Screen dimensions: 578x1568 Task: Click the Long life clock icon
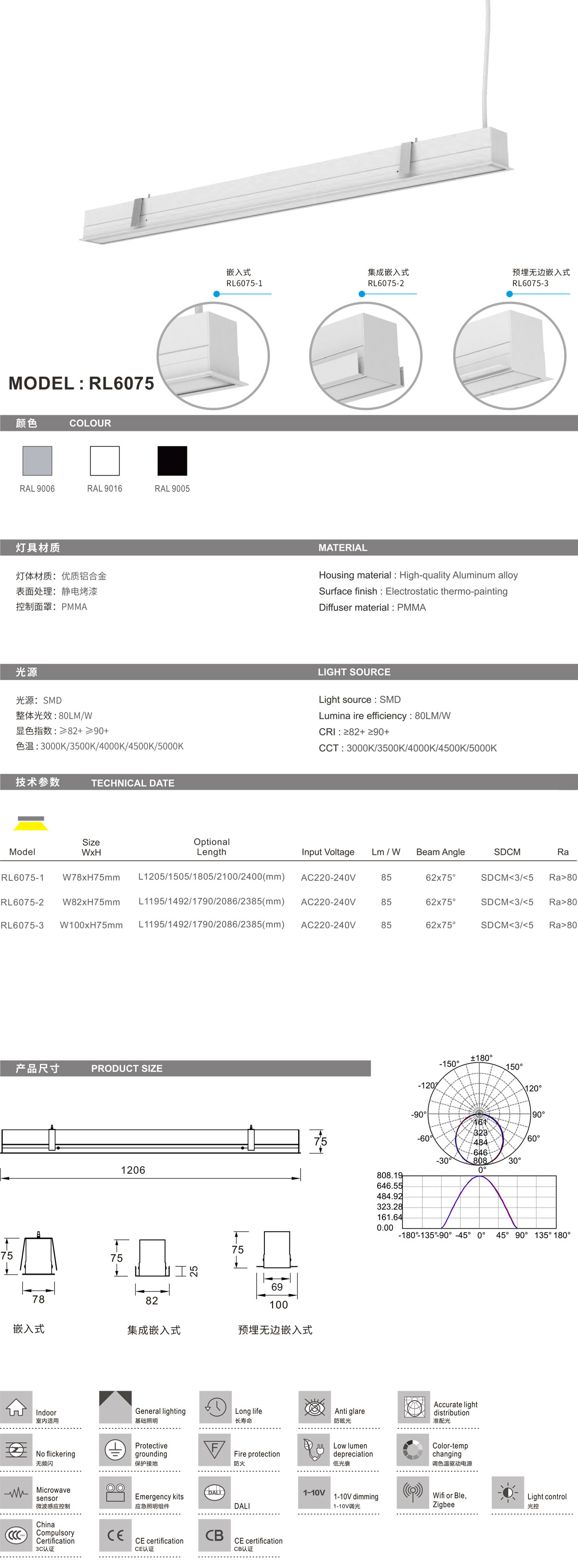[215, 1407]
